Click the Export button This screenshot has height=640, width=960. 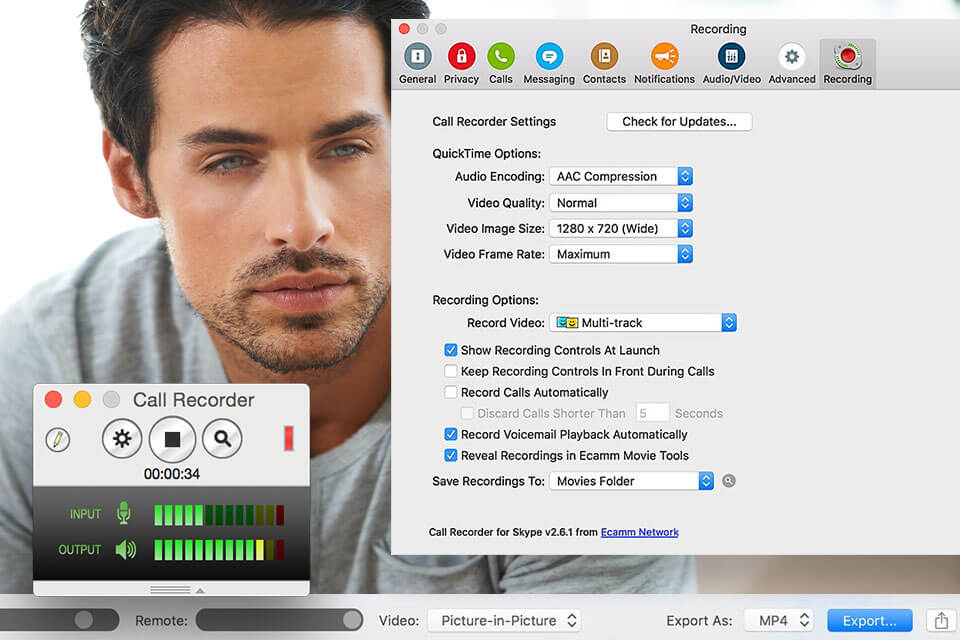point(869,620)
